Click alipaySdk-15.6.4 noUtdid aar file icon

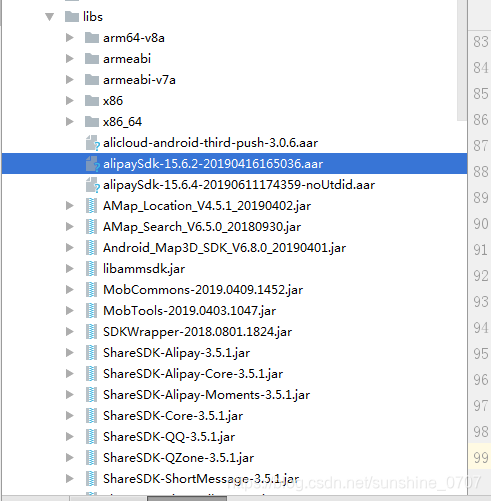click(92, 185)
